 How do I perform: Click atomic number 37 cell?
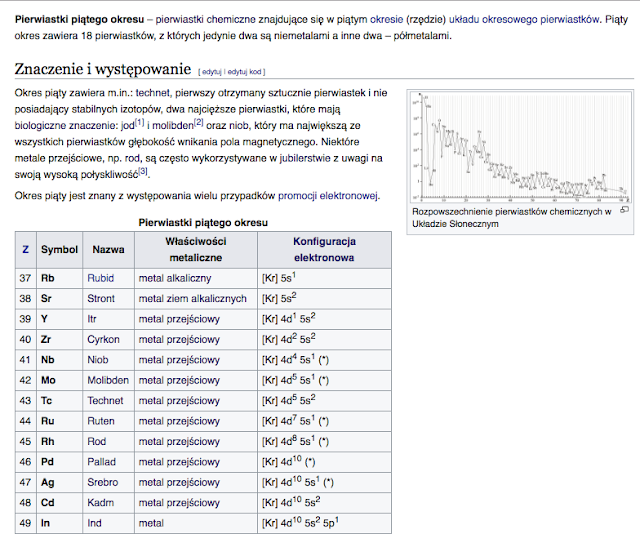pyautogui.click(x=26, y=278)
